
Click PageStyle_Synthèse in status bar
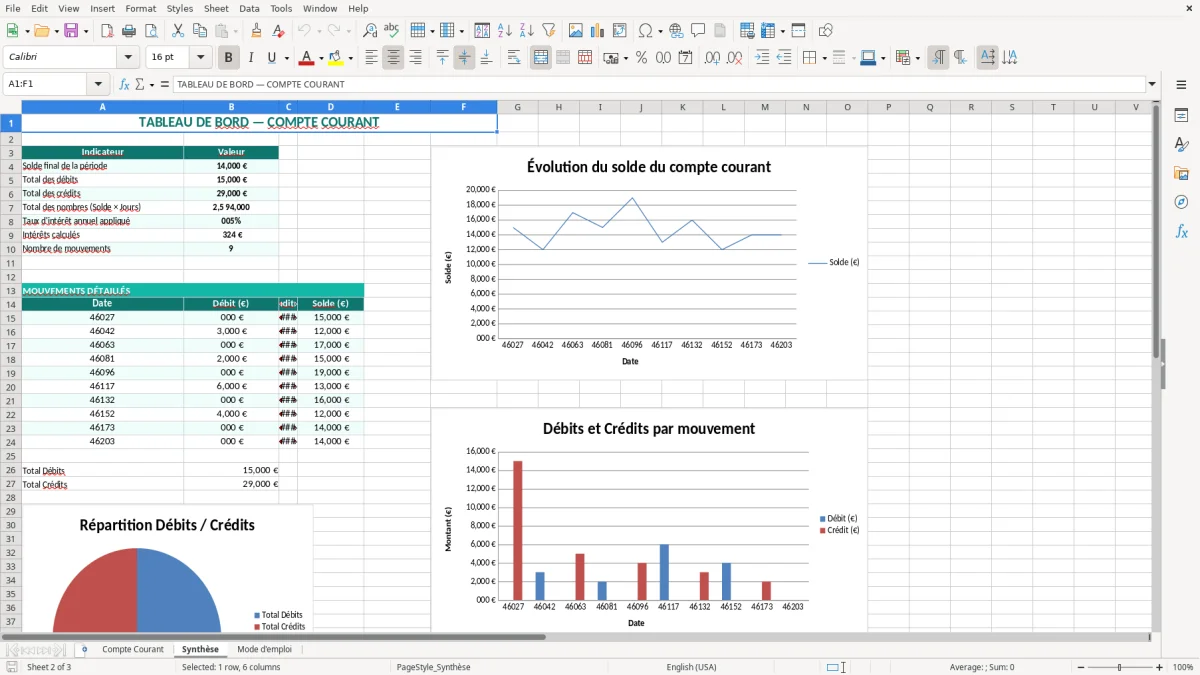coord(434,667)
